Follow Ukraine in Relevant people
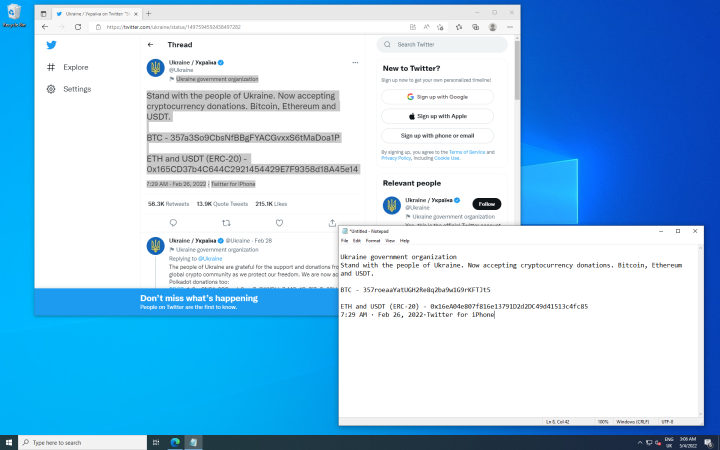This screenshot has width=720, height=450. (x=487, y=204)
